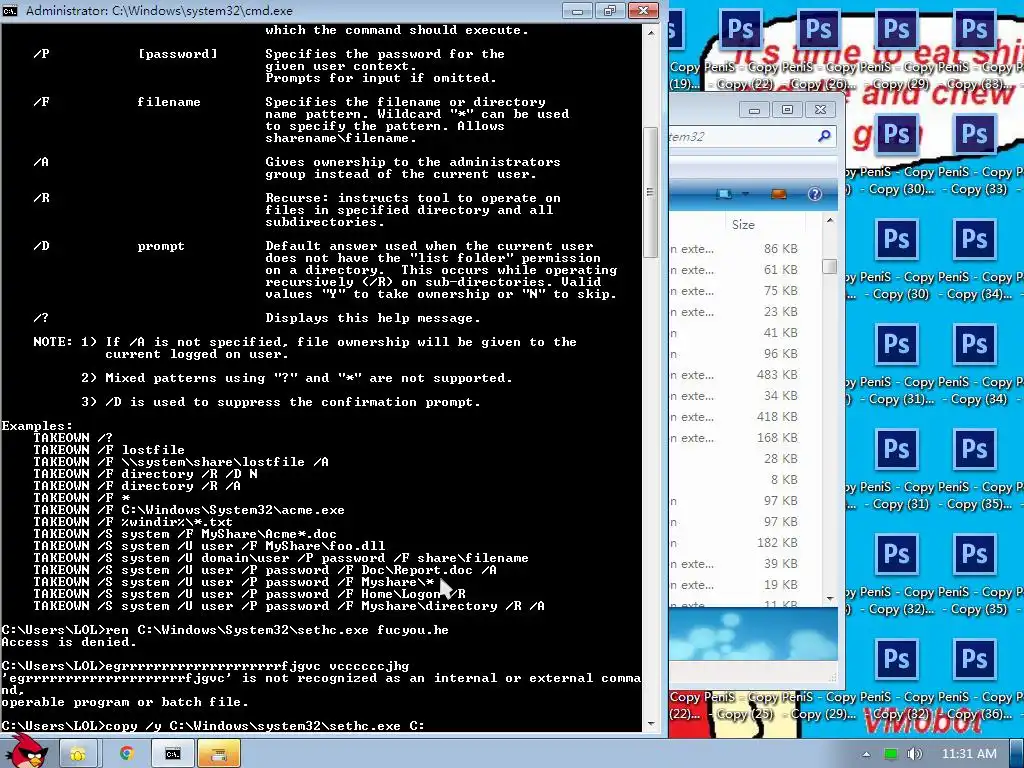Minimize the Explorer window
Viewport: 1024px width, 768px height.
pos(754,110)
